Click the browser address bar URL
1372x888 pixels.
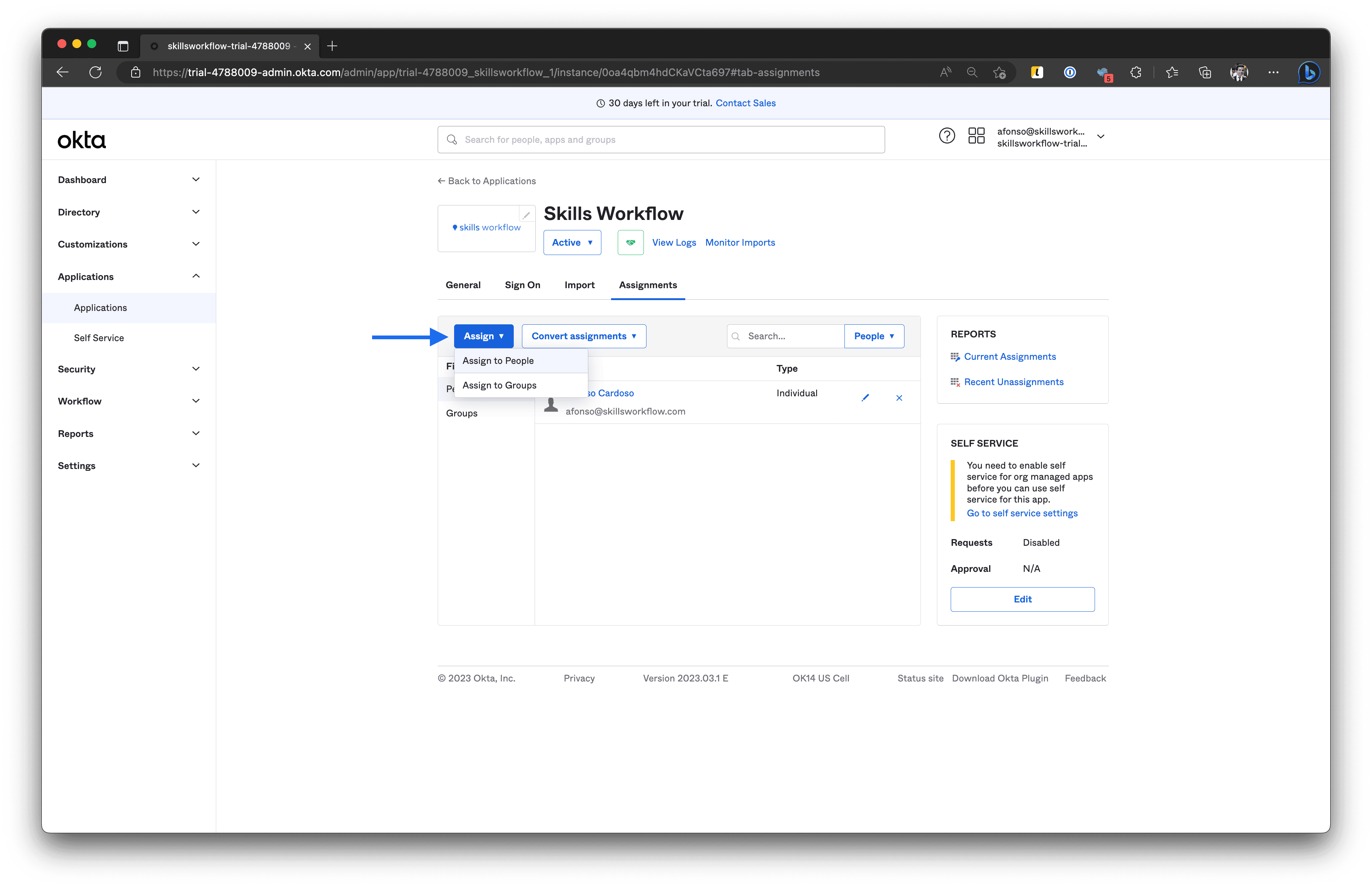tap(485, 73)
